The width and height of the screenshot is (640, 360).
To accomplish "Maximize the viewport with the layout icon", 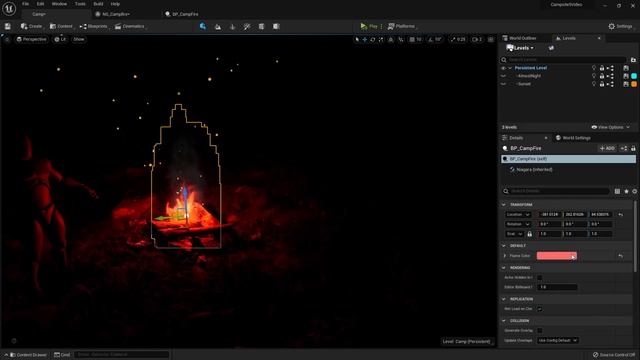I will pos(491,40).
